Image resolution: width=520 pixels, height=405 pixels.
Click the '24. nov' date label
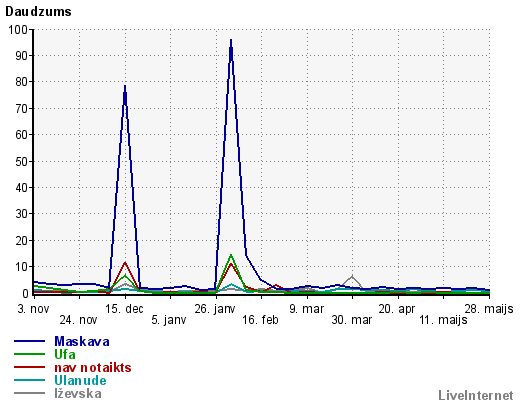pyautogui.click(x=78, y=320)
